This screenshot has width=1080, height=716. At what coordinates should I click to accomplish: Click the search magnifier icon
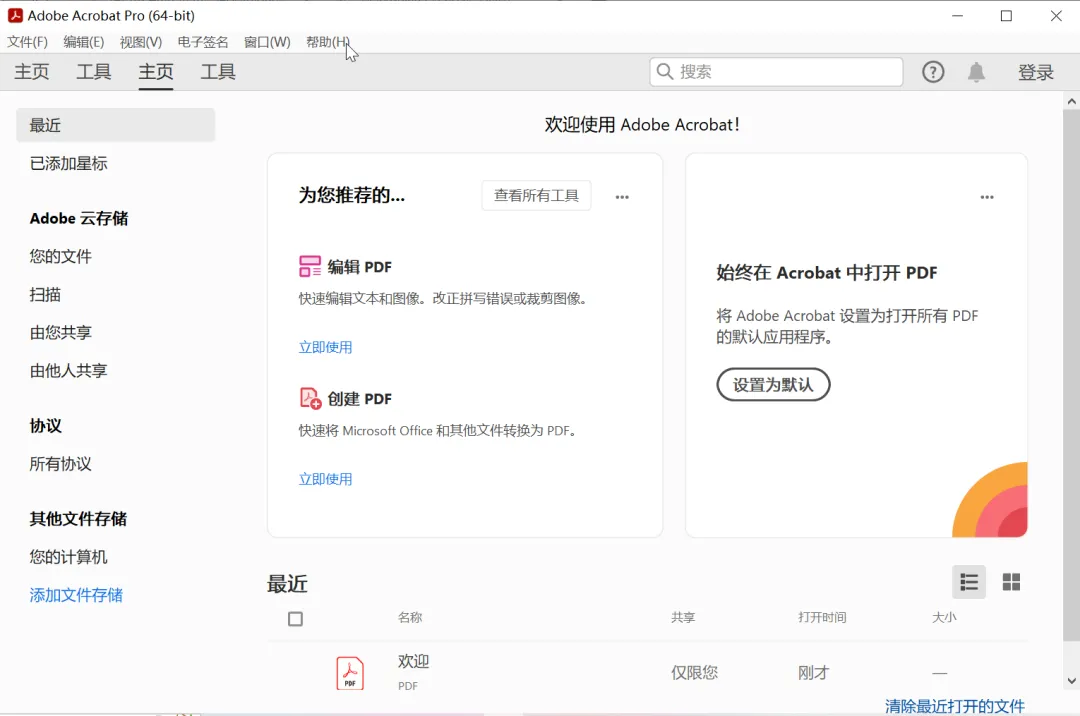click(x=665, y=72)
